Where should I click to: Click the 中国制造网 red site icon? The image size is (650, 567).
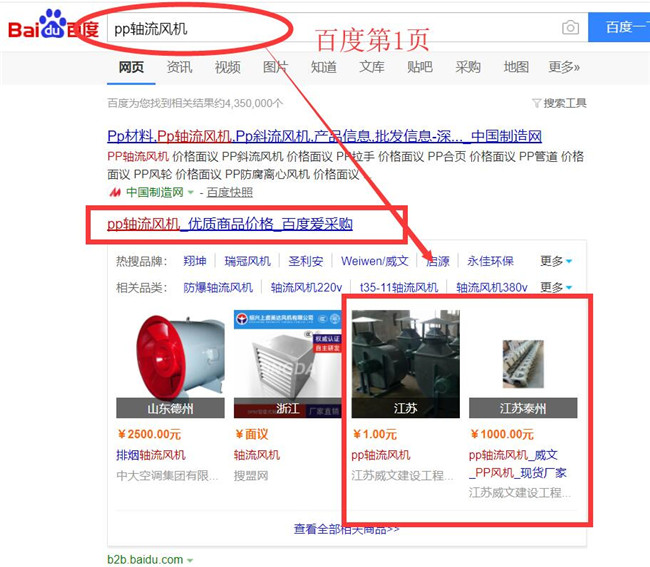coord(115,192)
